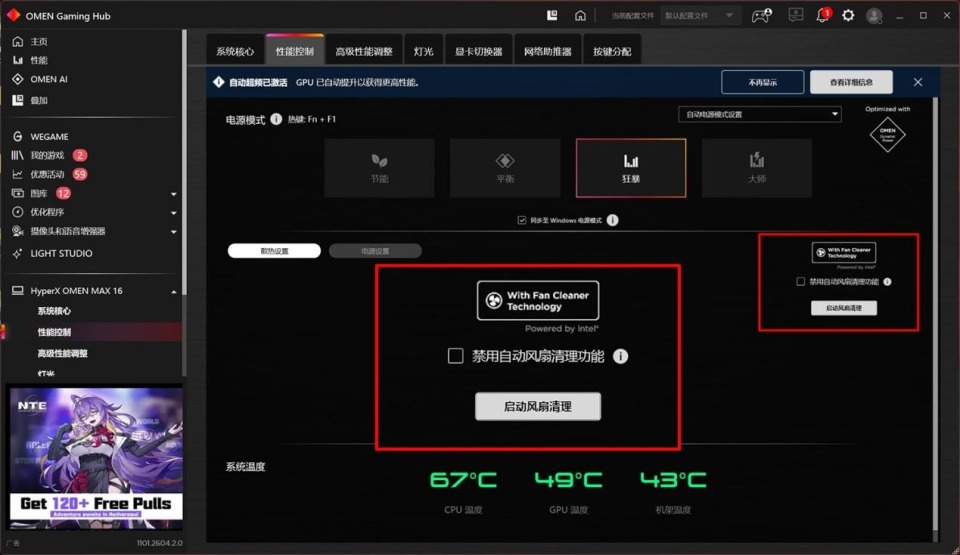Click the OMEN diamond logo in title bar
Image resolution: width=960 pixels, height=555 pixels.
tap(13, 15)
